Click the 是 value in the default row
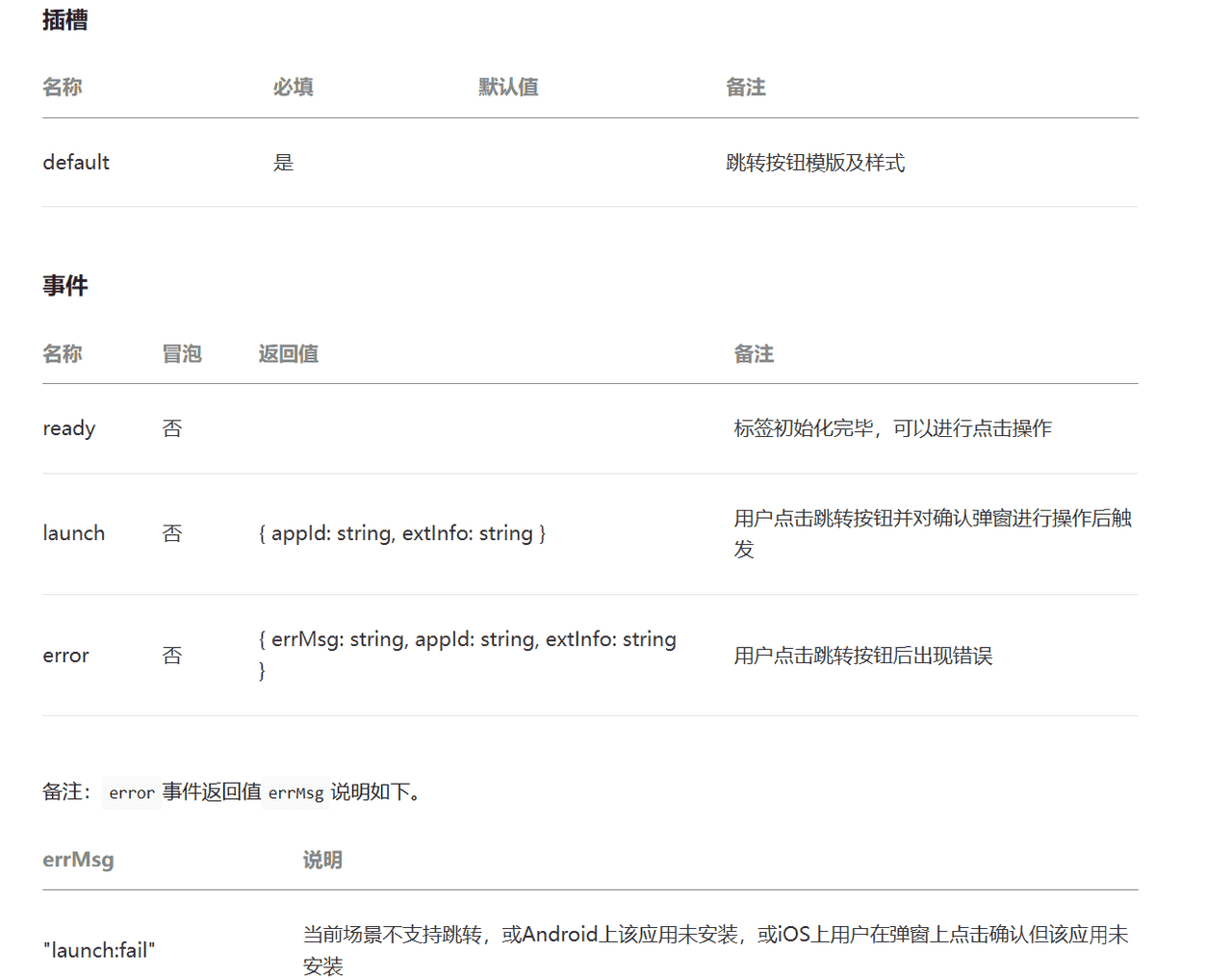Screen dimensions: 1232x979 [285, 162]
